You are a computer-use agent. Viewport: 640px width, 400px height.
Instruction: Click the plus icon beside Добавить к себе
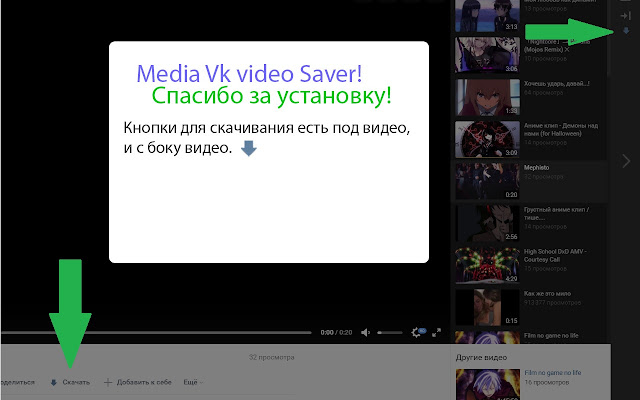click(108, 382)
